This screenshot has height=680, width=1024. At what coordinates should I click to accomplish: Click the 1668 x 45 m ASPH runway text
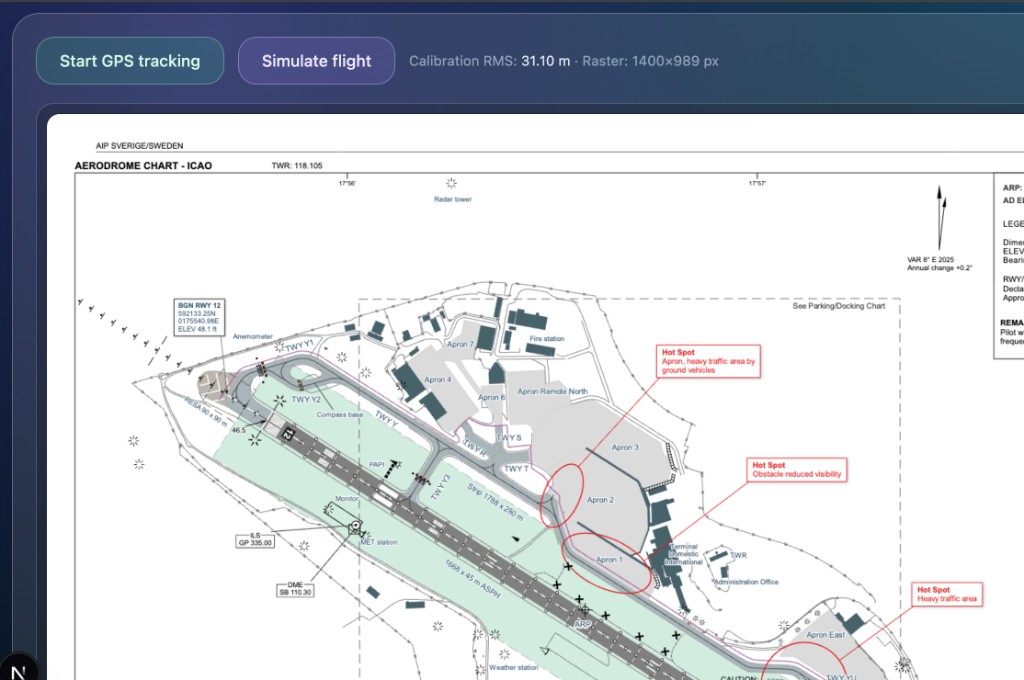click(473, 579)
